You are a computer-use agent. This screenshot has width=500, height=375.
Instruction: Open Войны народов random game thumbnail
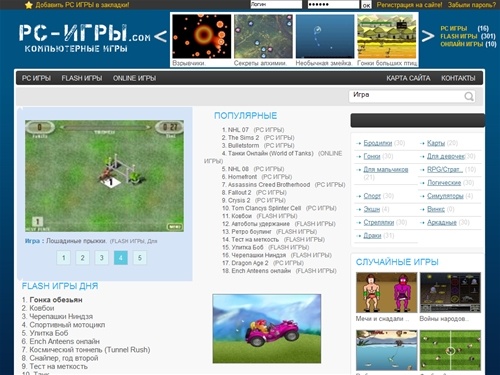coord(450,293)
